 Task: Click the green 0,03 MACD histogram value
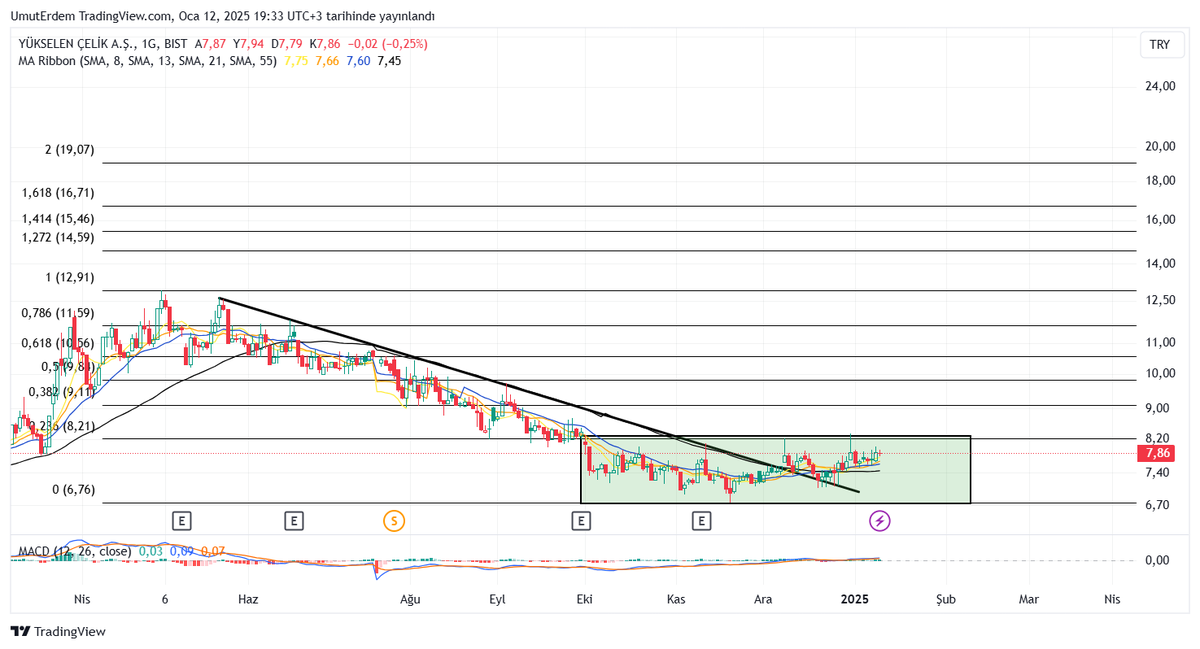[151, 551]
